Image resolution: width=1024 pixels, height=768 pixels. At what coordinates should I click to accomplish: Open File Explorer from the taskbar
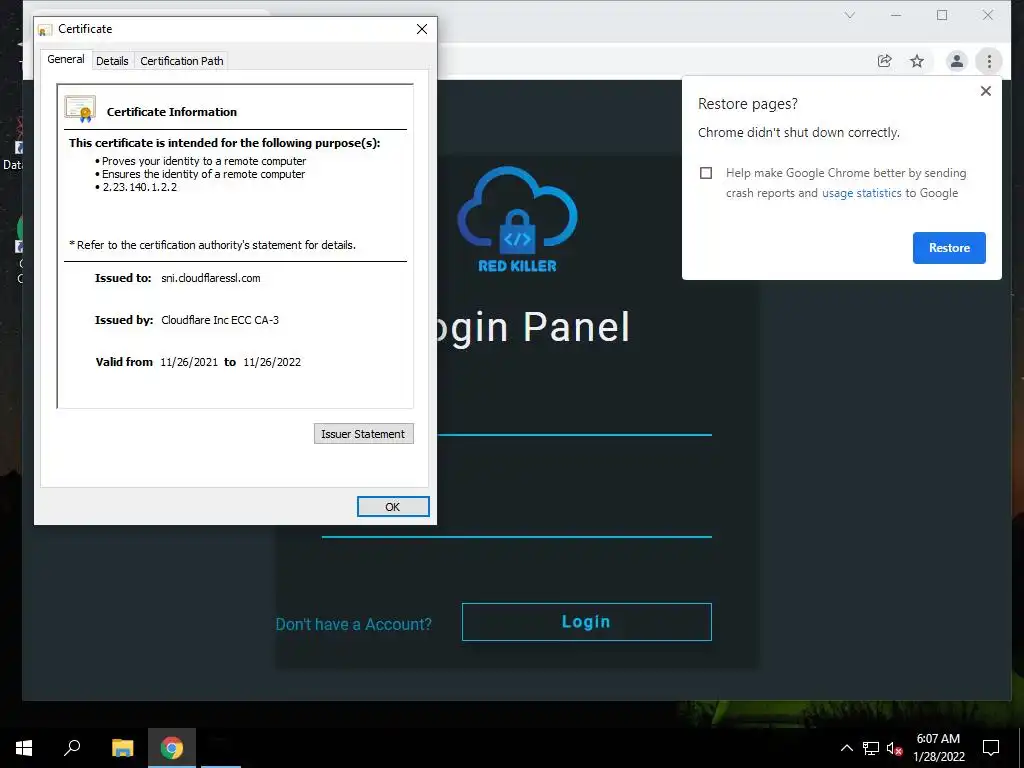[x=122, y=748]
